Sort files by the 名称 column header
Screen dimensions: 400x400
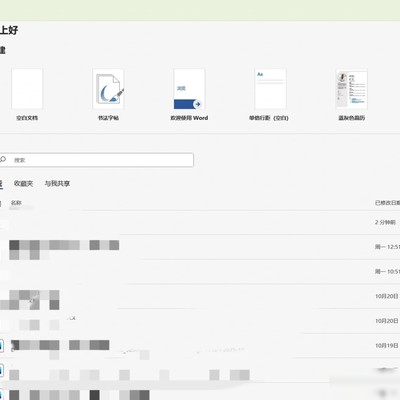[16, 203]
